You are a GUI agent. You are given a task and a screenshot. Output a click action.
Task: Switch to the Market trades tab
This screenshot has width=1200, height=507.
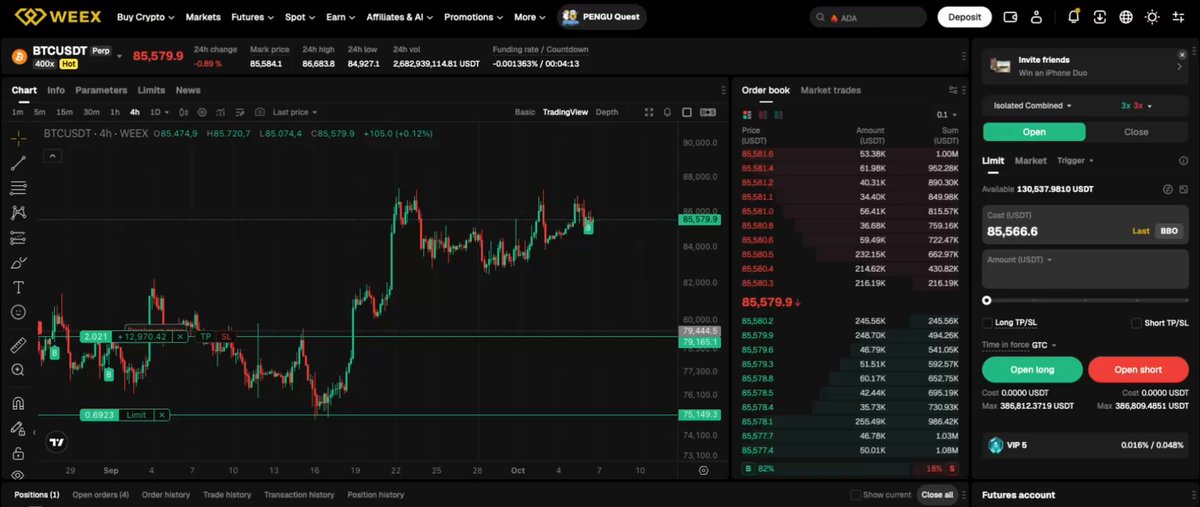[x=830, y=90]
